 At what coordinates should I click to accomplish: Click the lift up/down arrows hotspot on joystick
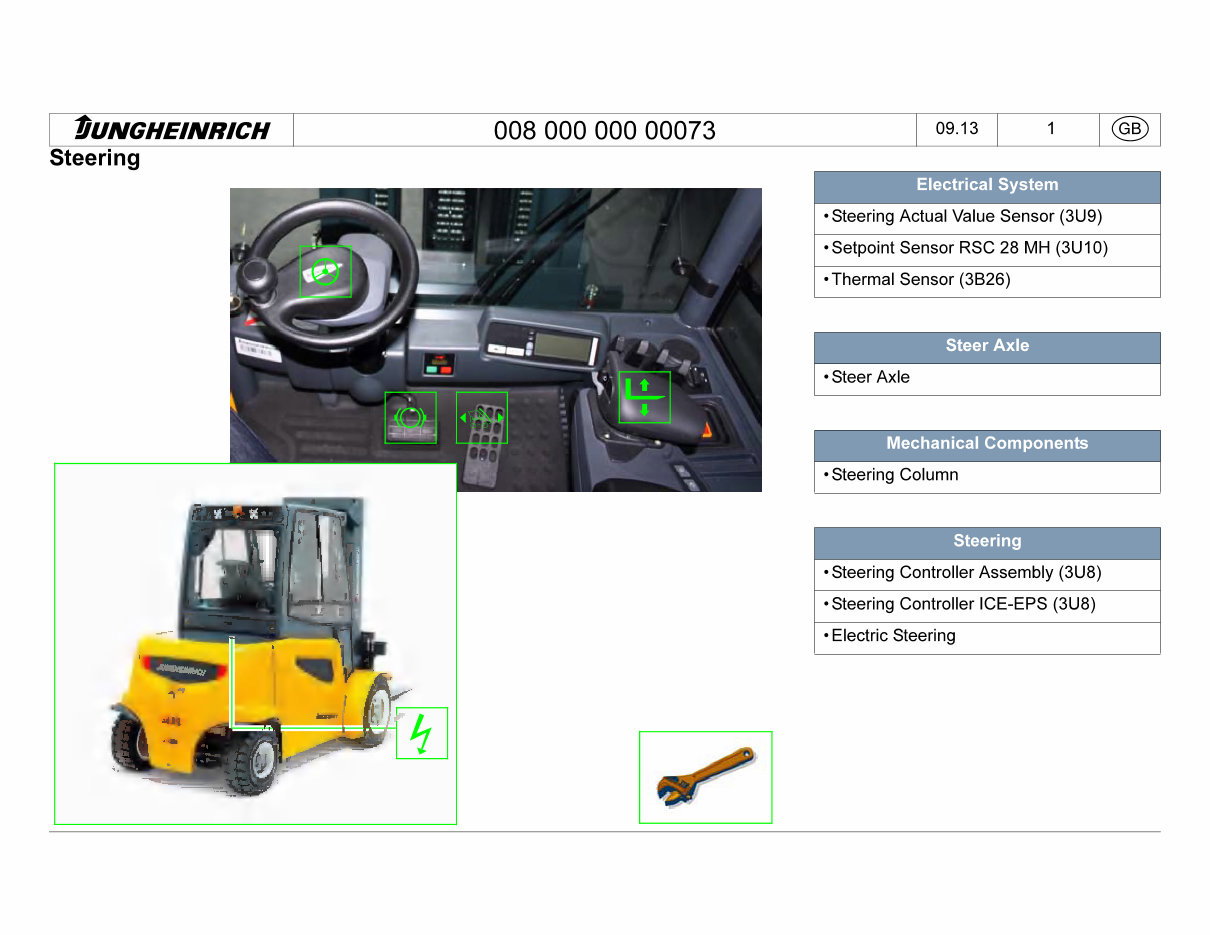[x=644, y=397]
